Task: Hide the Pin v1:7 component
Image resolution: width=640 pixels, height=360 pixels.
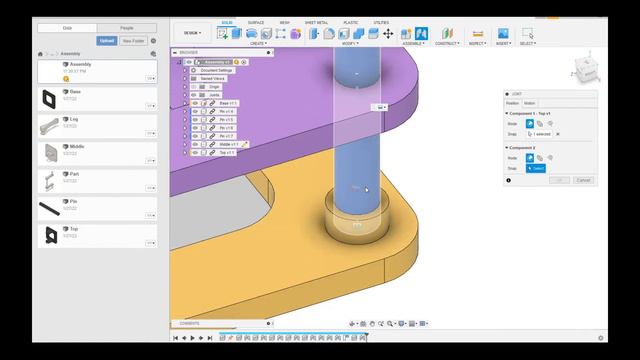Action: tap(195, 136)
